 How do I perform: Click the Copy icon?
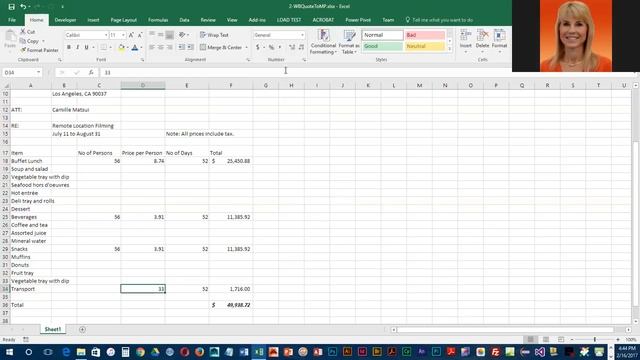23,41
